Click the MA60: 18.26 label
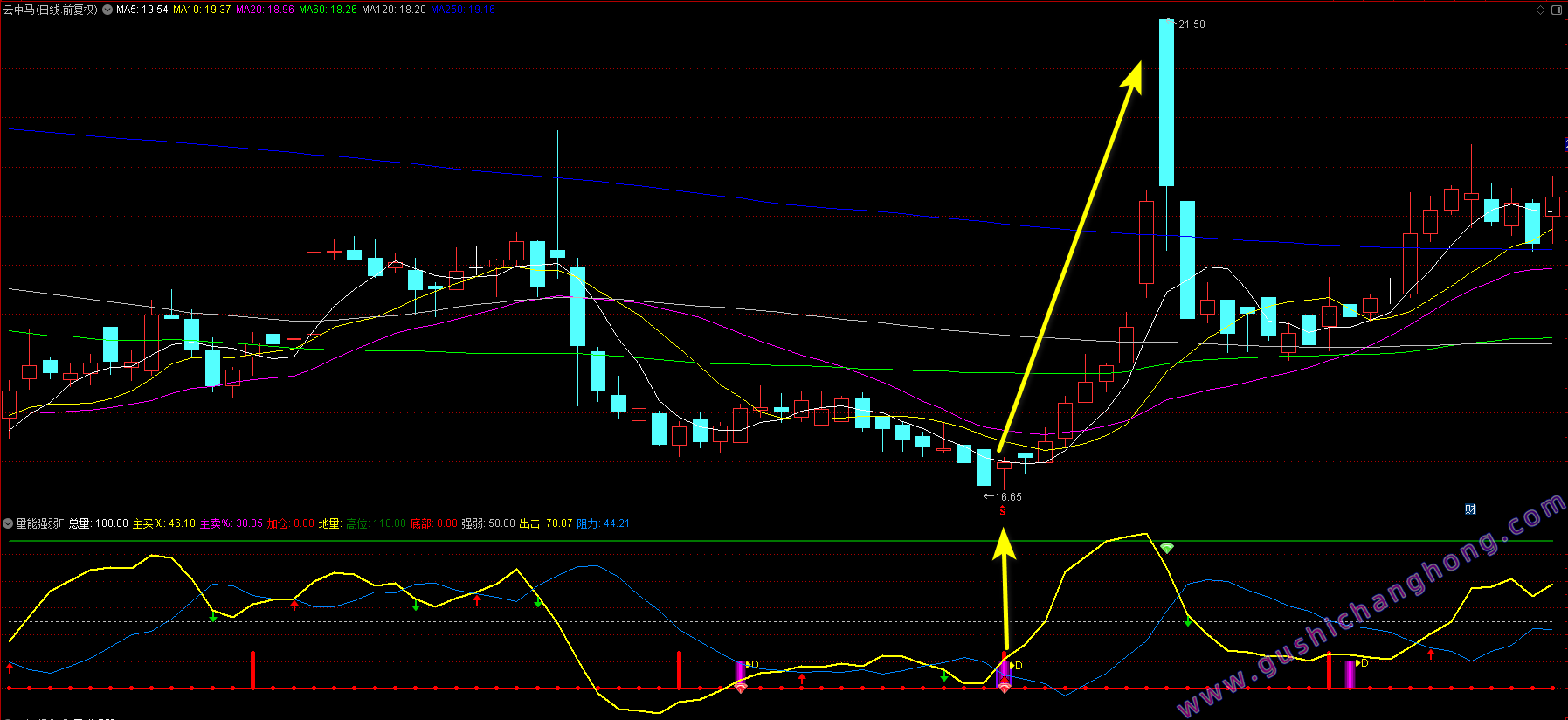 [x=328, y=10]
